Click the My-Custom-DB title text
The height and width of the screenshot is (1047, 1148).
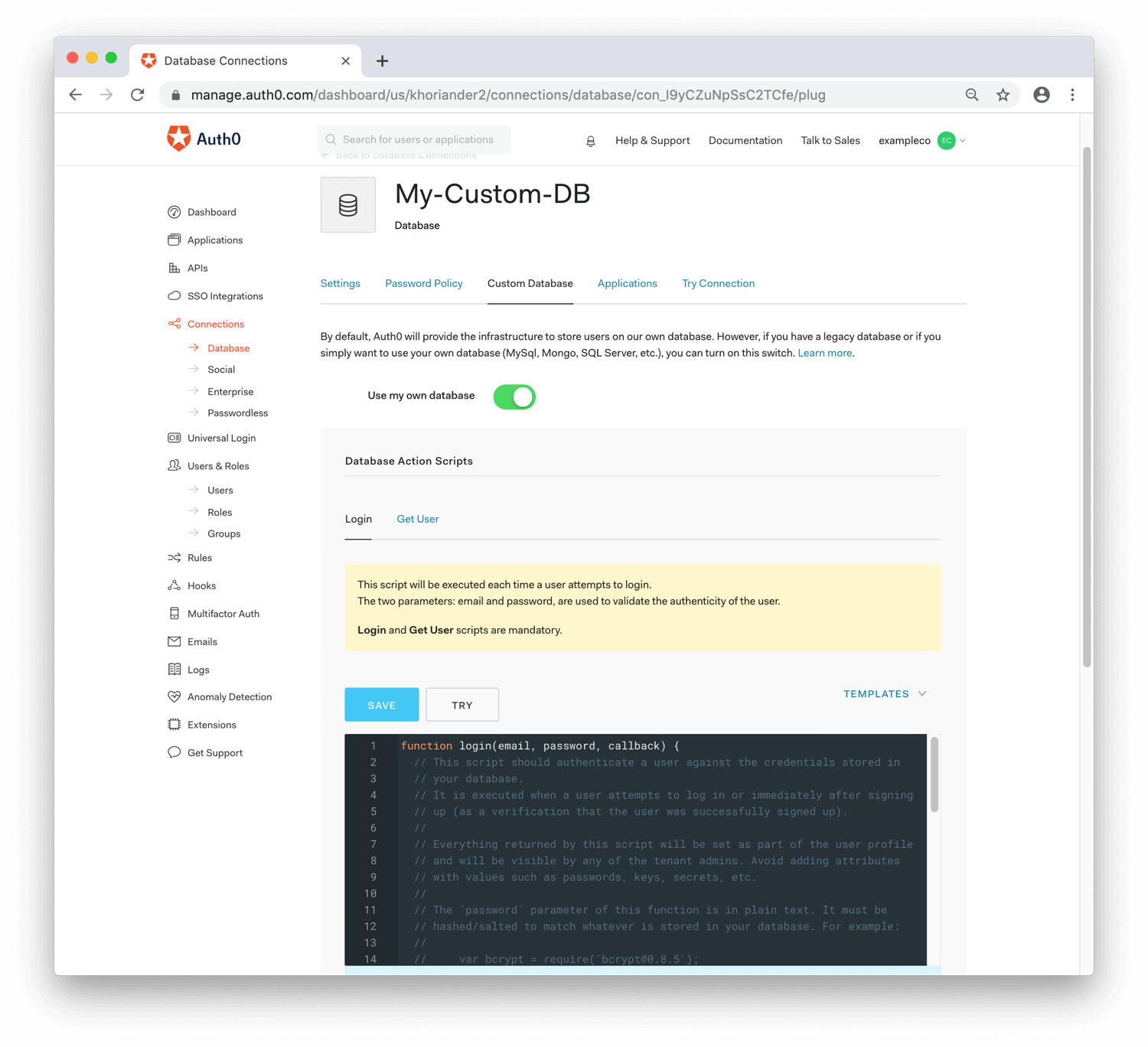point(493,194)
